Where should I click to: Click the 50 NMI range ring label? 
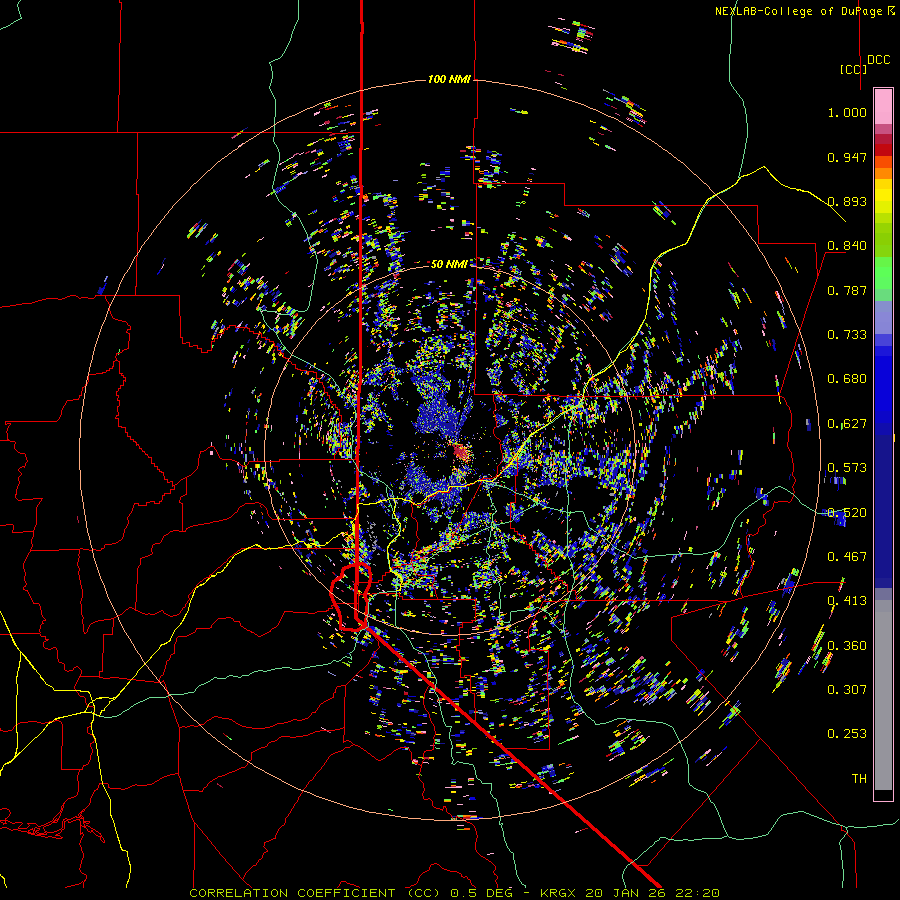tap(449, 264)
